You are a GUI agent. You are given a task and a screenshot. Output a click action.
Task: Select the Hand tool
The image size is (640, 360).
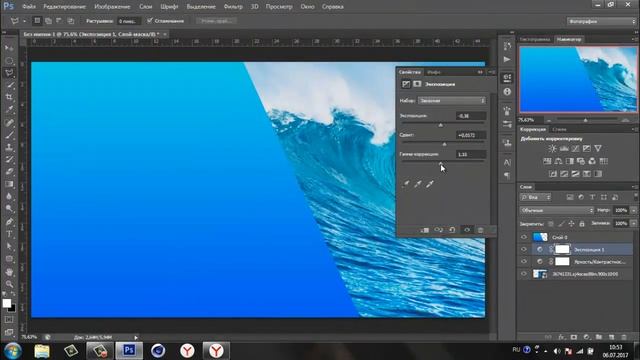click(9, 272)
